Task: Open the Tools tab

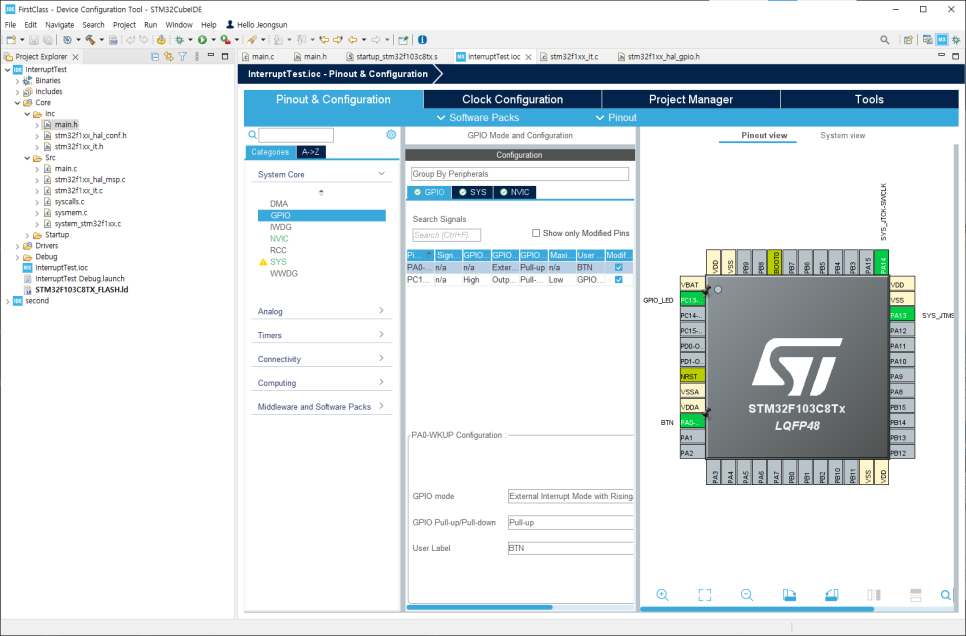Action: pos(869,99)
